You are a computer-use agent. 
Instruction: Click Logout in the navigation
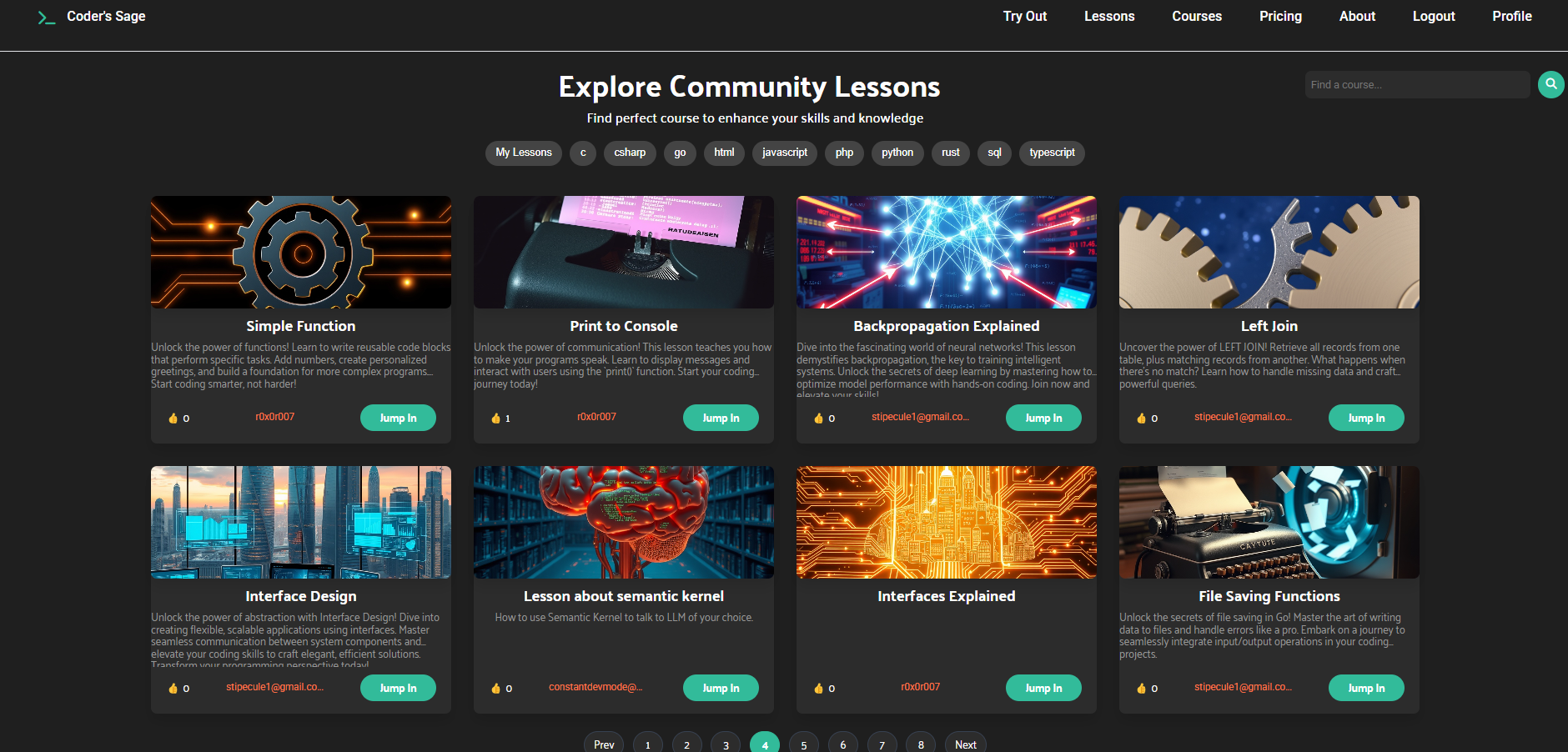(x=1434, y=16)
